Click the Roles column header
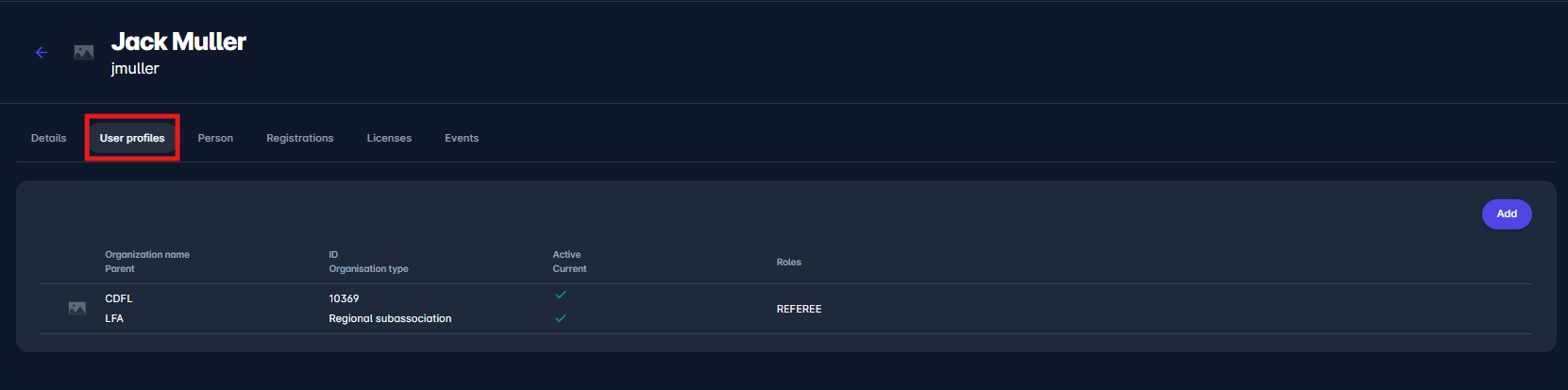 (x=788, y=263)
